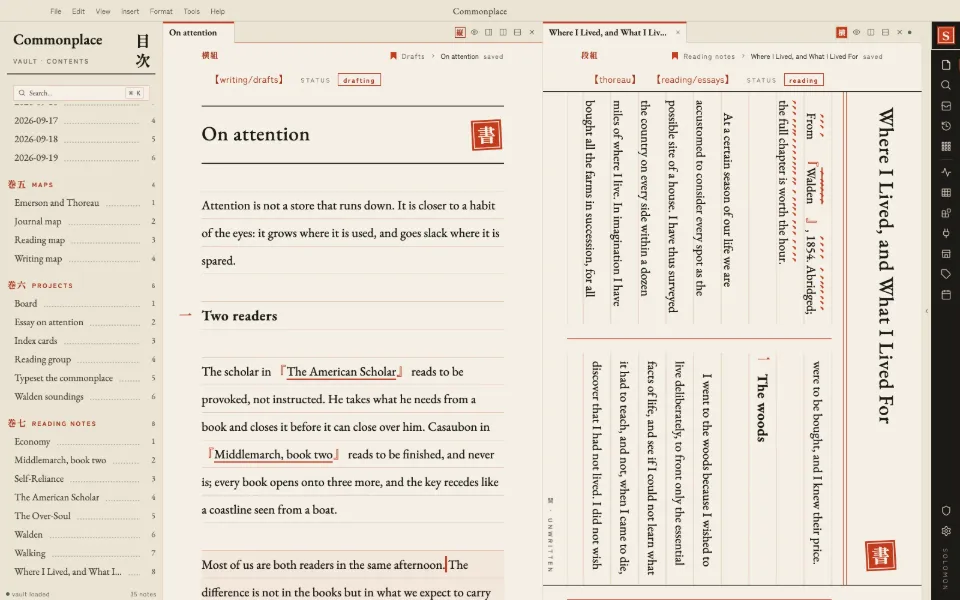Open the Inbox icon in right sidebar

946,106
